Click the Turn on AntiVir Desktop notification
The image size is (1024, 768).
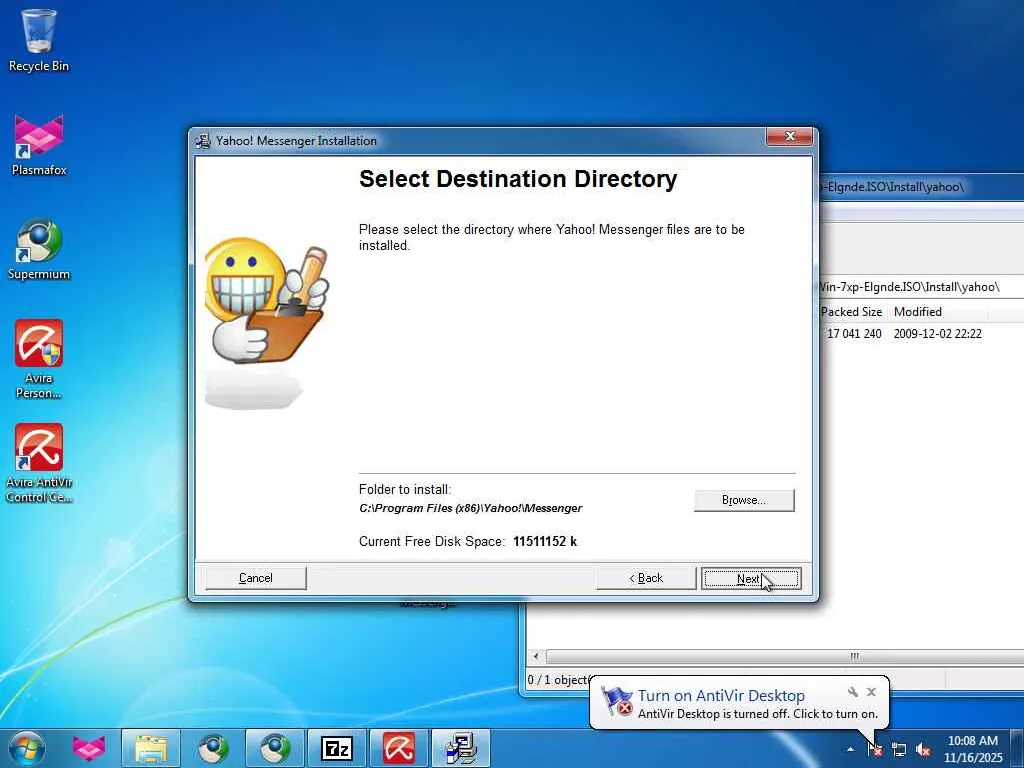pyautogui.click(x=721, y=696)
